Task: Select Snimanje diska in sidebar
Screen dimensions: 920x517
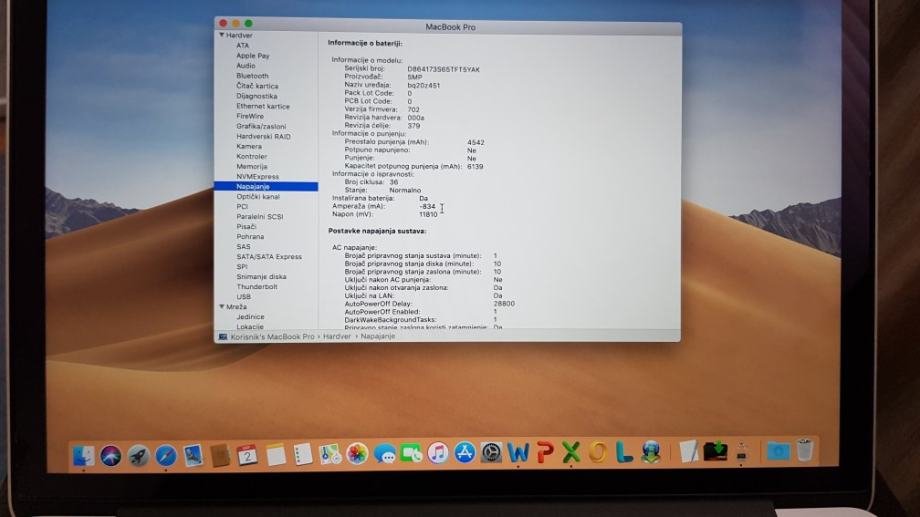Action: (261, 276)
